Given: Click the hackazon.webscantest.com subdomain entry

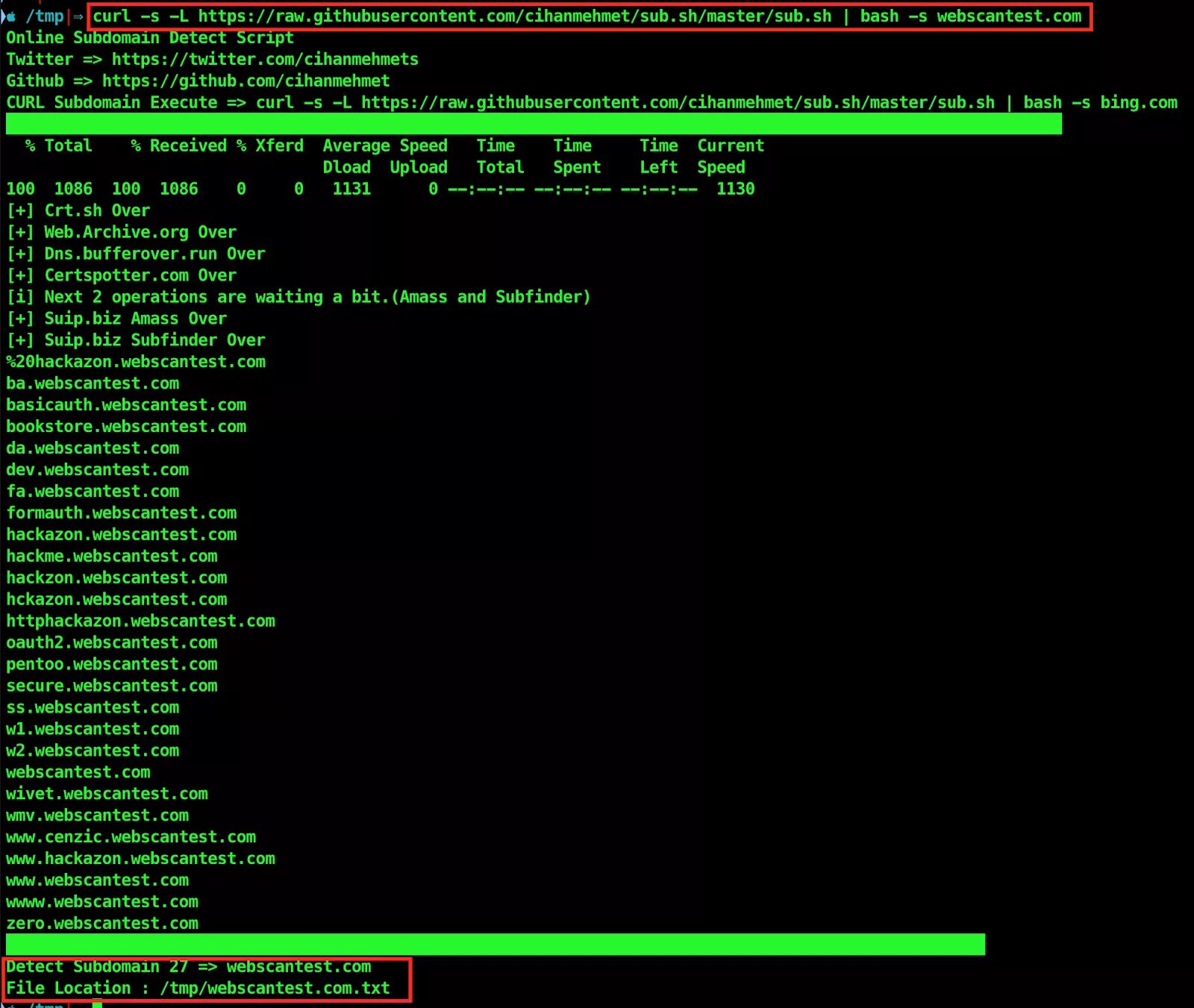Looking at the screenshot, I should click(121, 534).
